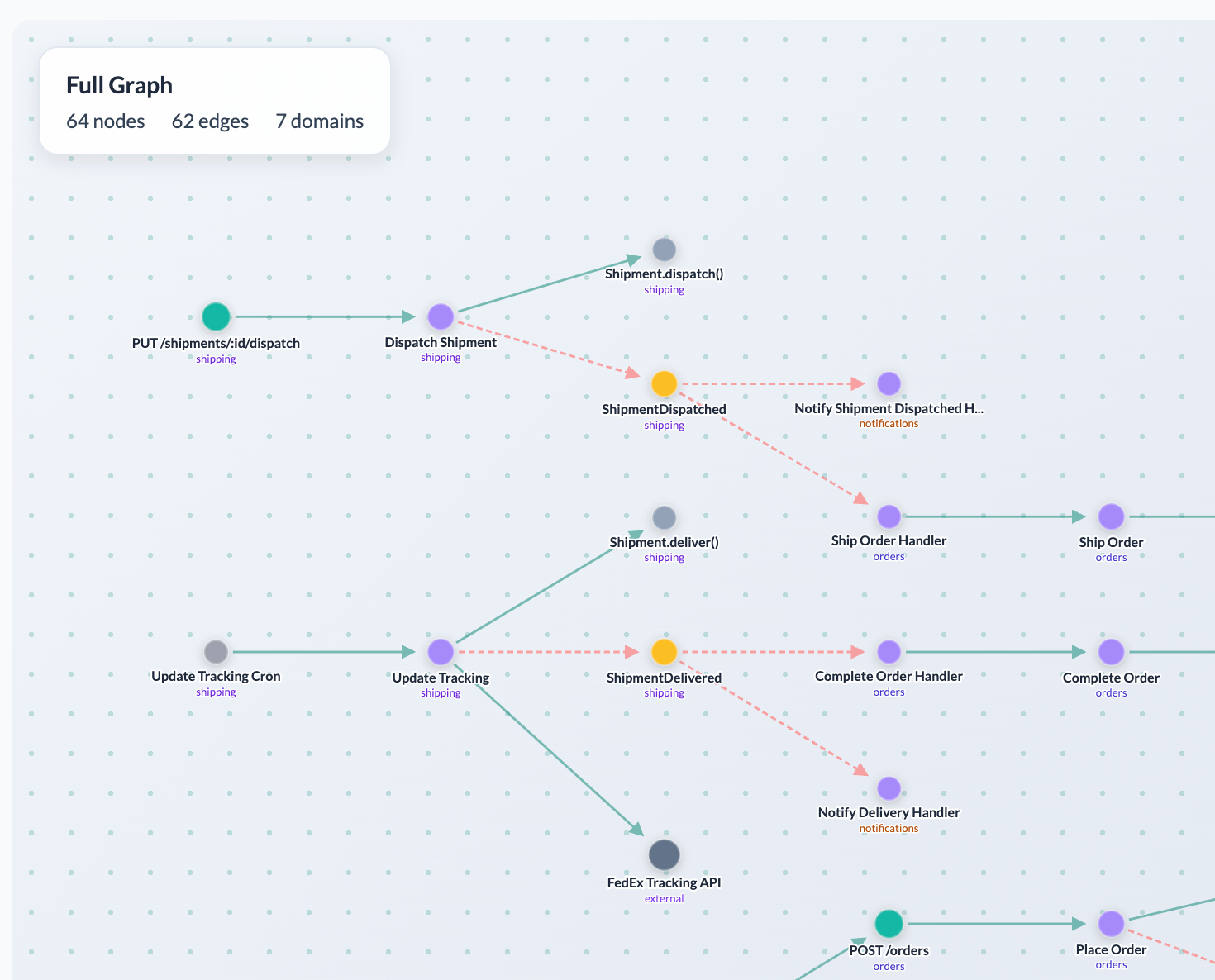Click the Full Graph title heading
Viewport: 1215px width, 980px height.
click(119, 85)
